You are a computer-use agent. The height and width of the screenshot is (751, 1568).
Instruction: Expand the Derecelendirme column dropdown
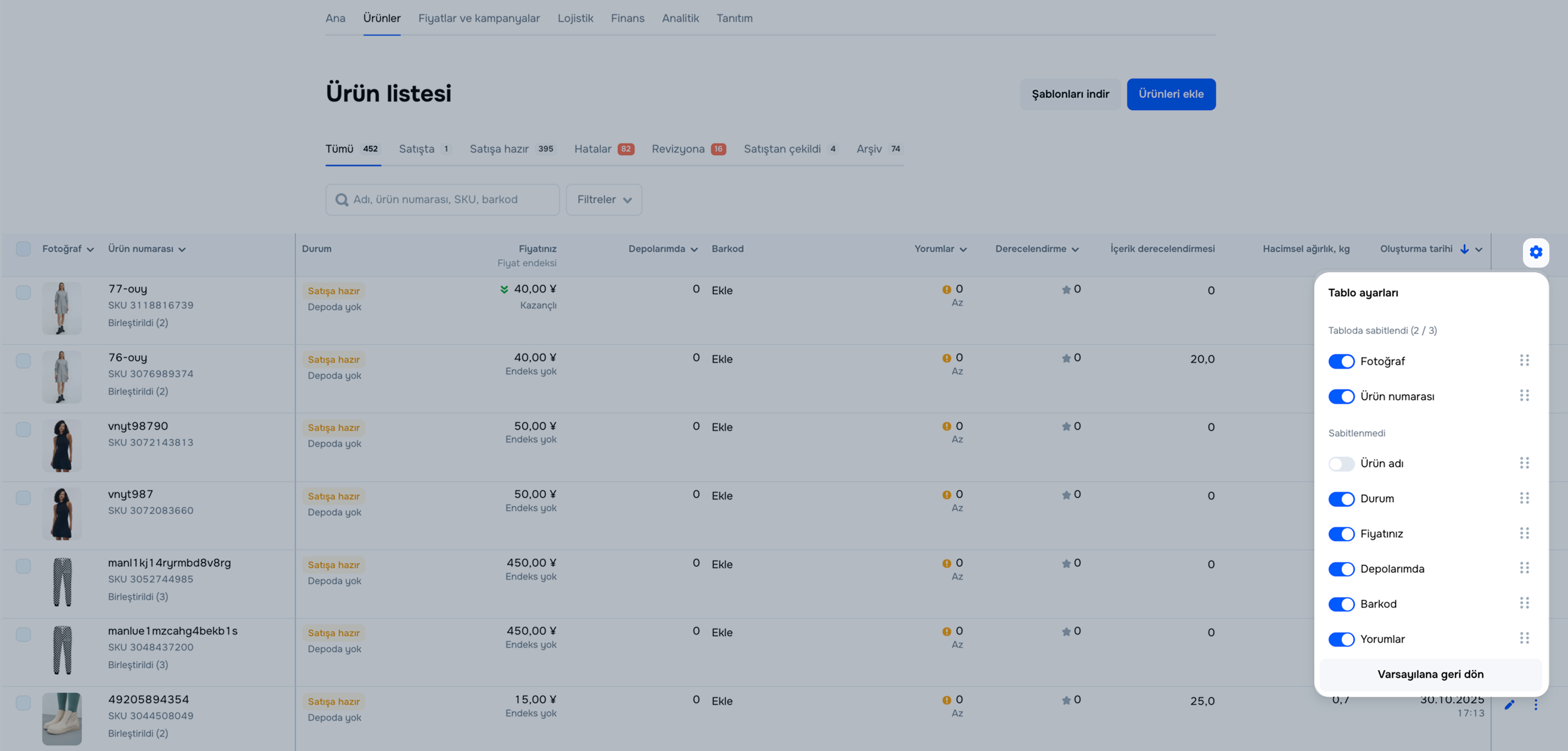click(x=1075, y=250)
